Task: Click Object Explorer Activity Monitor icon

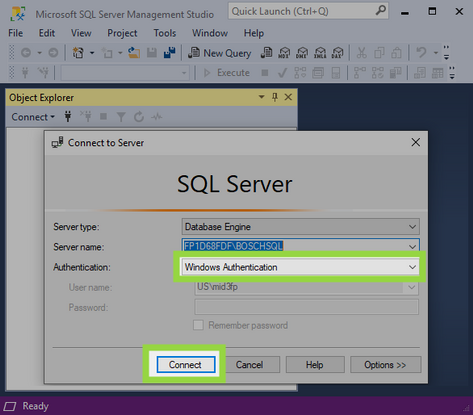Action: click(x=157, y=117)
